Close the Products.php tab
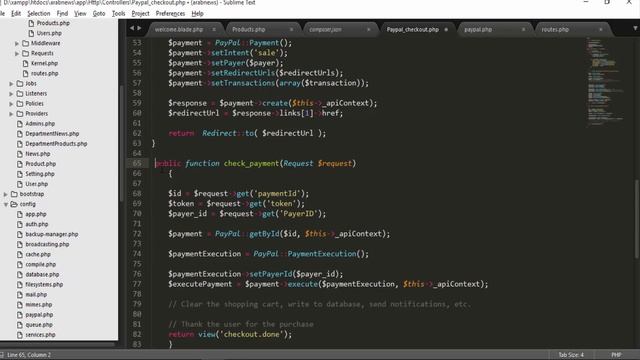The height and width of the screenshot is (360, 640). (291, 29)
